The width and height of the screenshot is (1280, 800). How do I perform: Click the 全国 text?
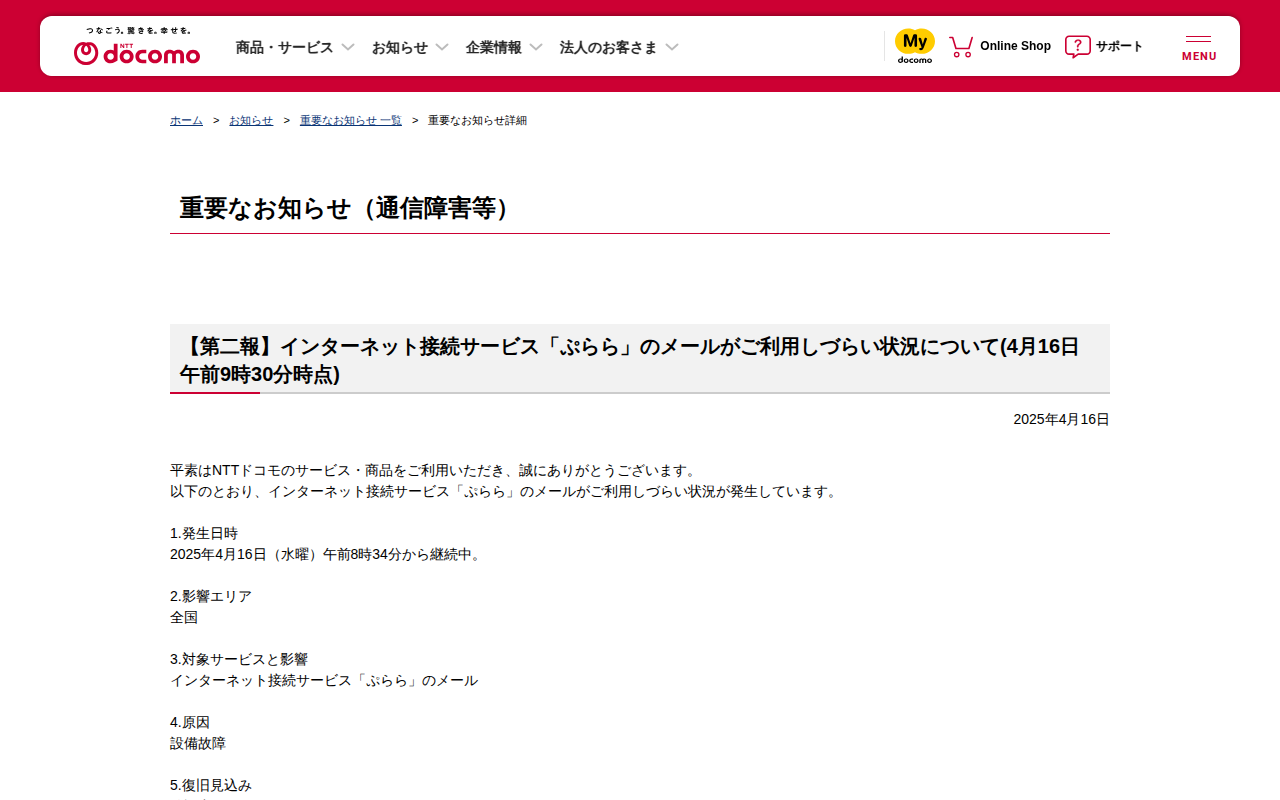[184, 617]
